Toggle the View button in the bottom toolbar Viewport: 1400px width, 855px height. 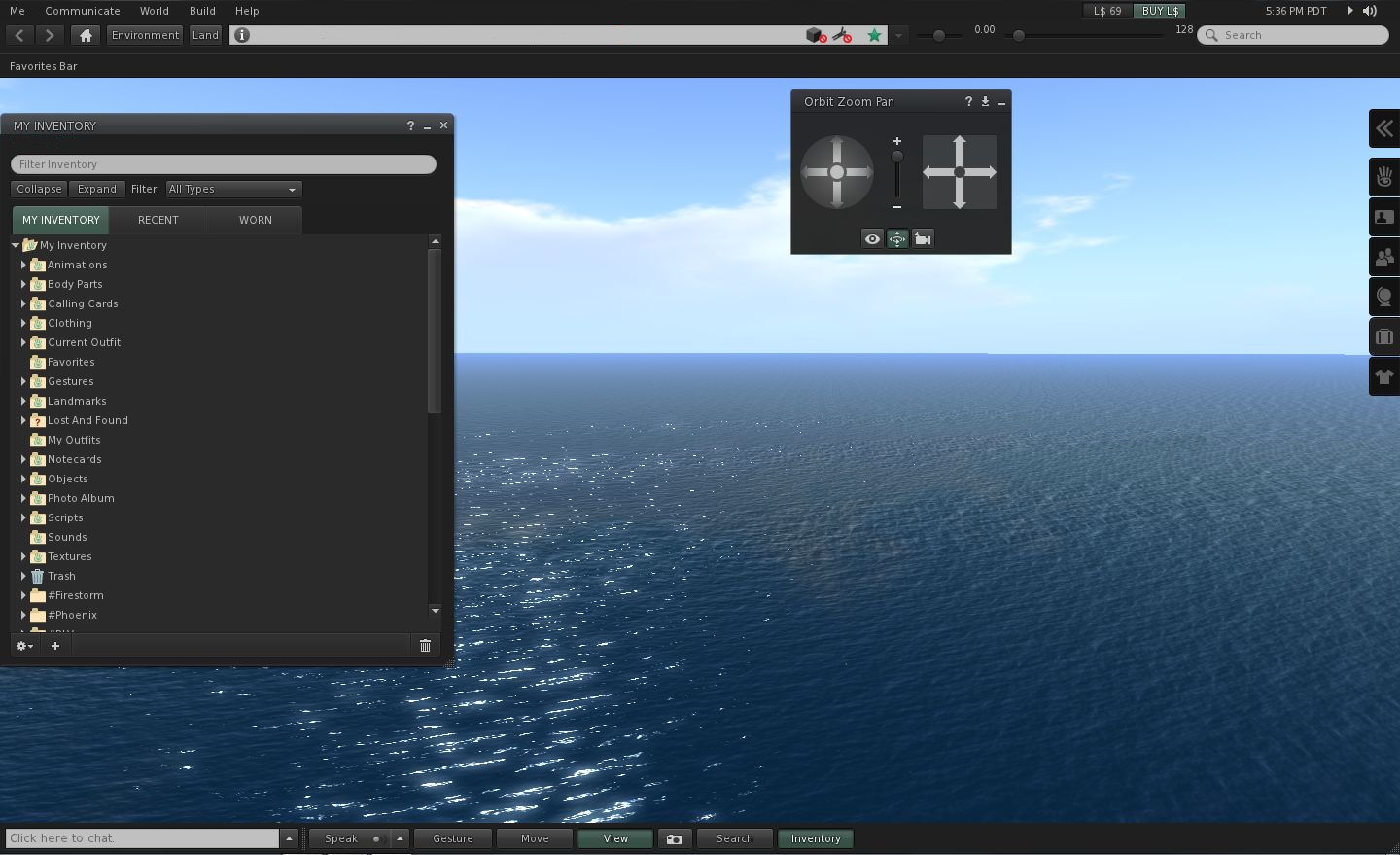pyautogui.click(x=615, y=838)
